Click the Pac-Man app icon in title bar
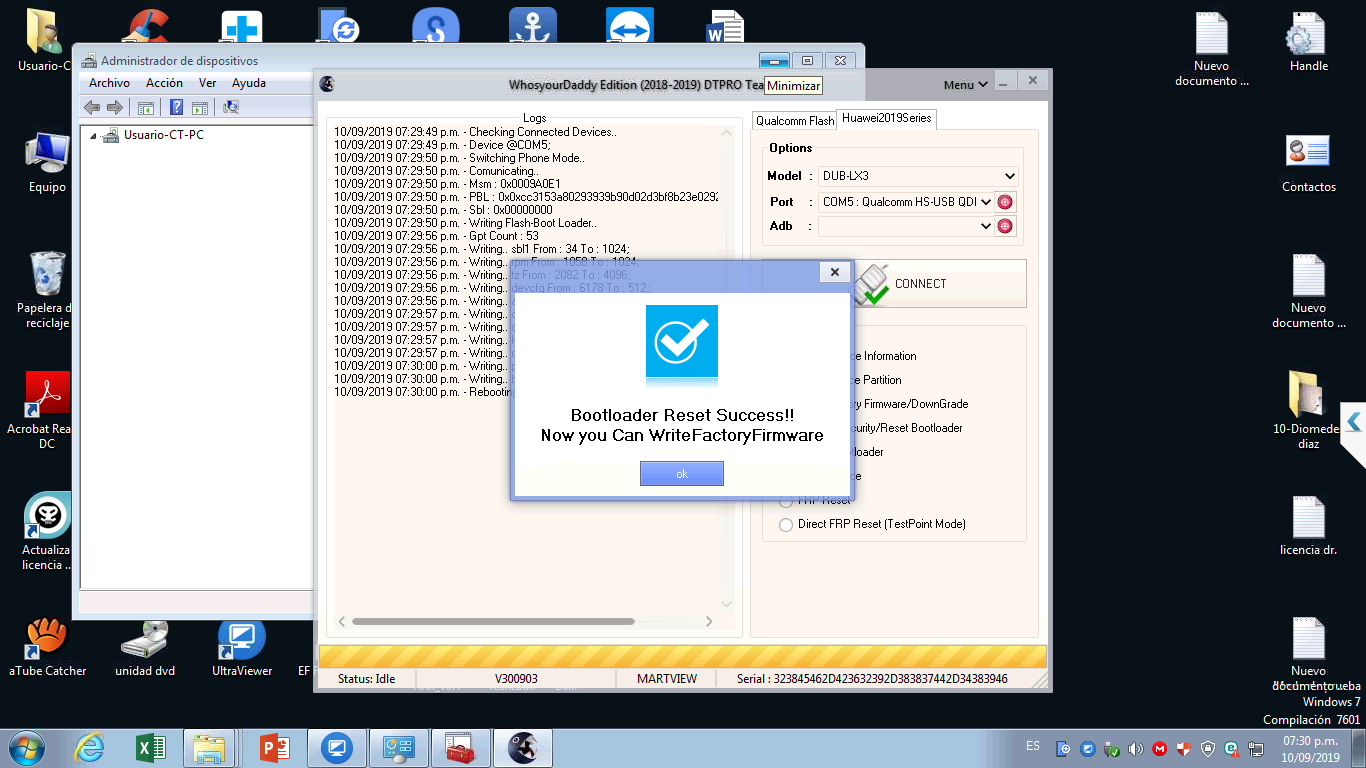Image resolution: width=1366 pixels, height=768 pixels. coord(327,84)
